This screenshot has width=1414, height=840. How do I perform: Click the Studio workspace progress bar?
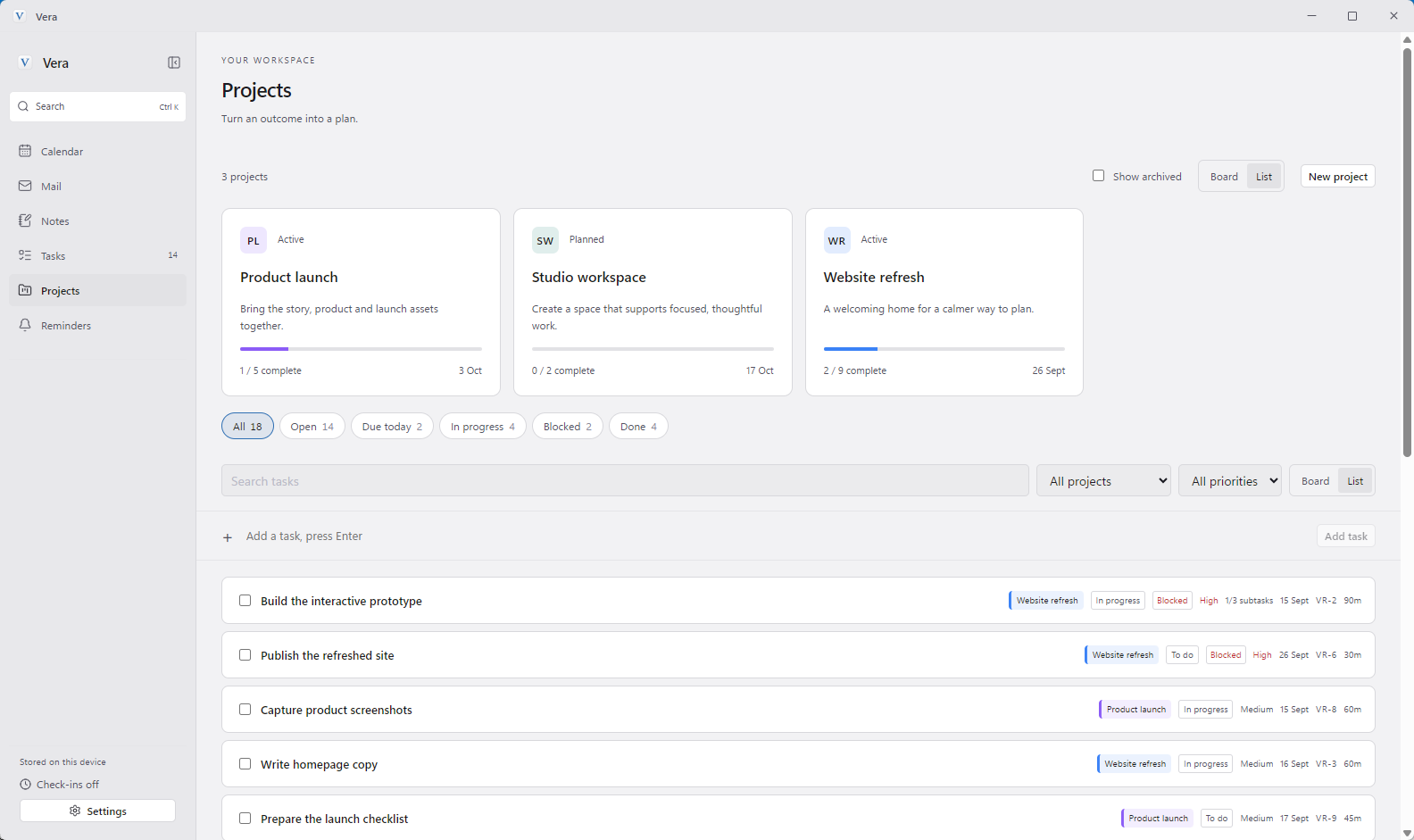coord(653,349)
